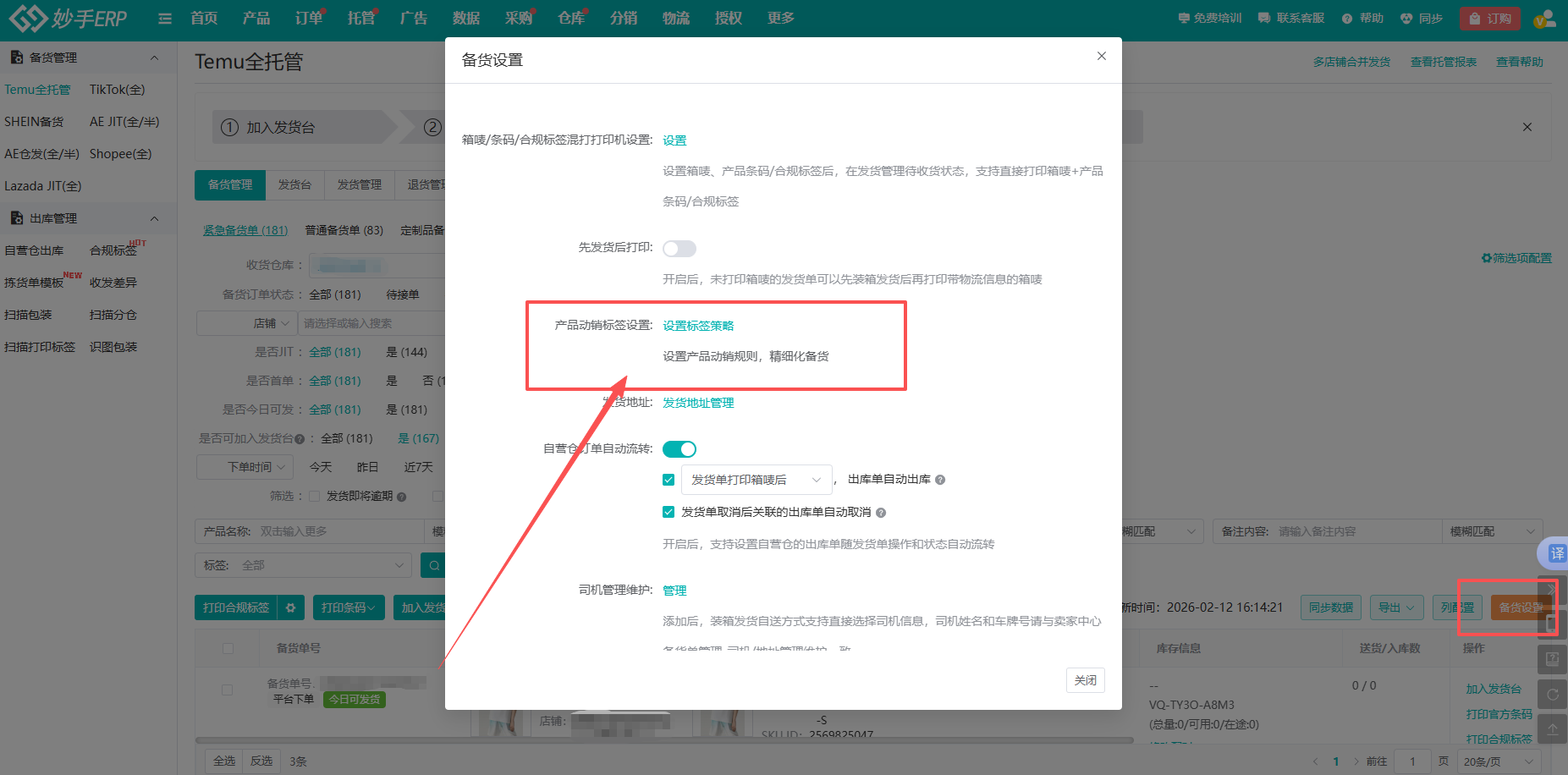Open the 下单时间 dropdown
The width and height of the screenshot is (1568, 775).
245,466
